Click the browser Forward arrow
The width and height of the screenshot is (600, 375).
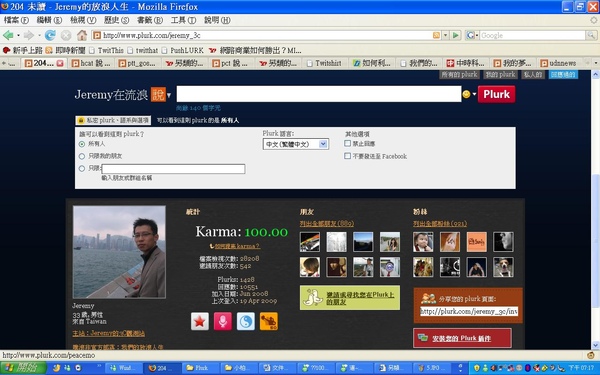(28, 36)
